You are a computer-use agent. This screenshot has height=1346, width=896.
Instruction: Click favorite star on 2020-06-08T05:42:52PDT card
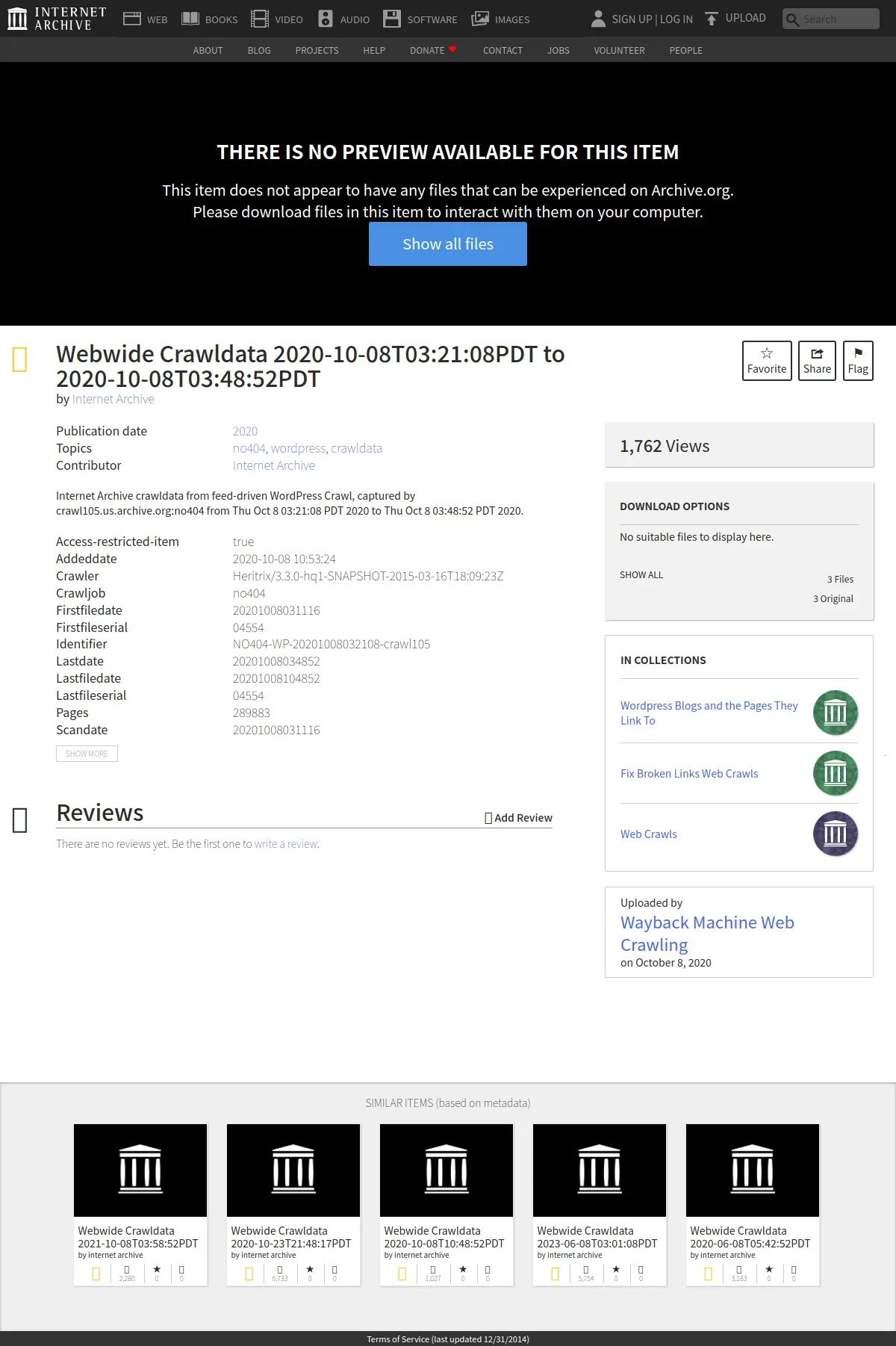point(769,1269)
